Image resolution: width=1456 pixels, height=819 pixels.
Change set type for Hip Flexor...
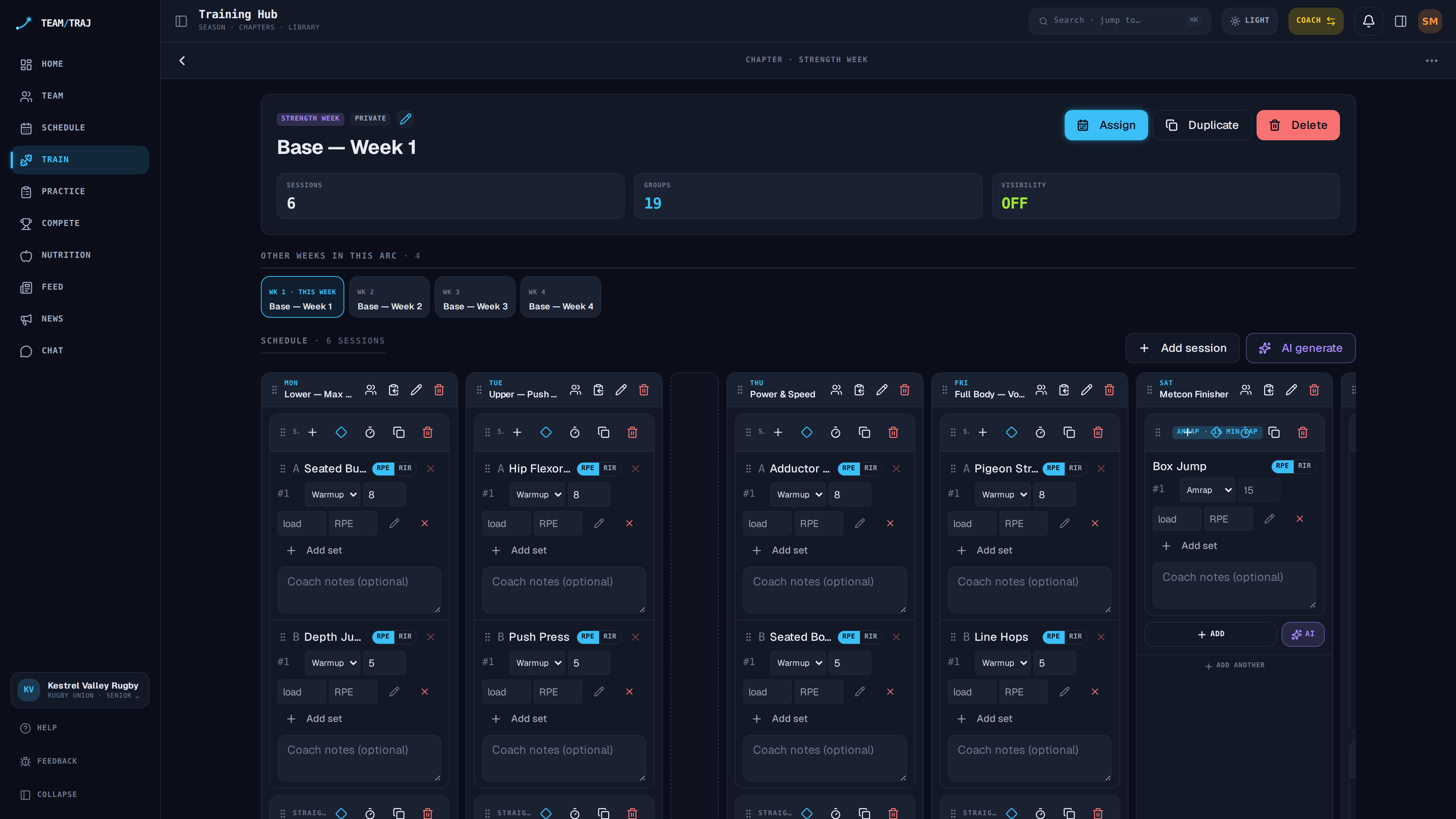pos(537,494)
